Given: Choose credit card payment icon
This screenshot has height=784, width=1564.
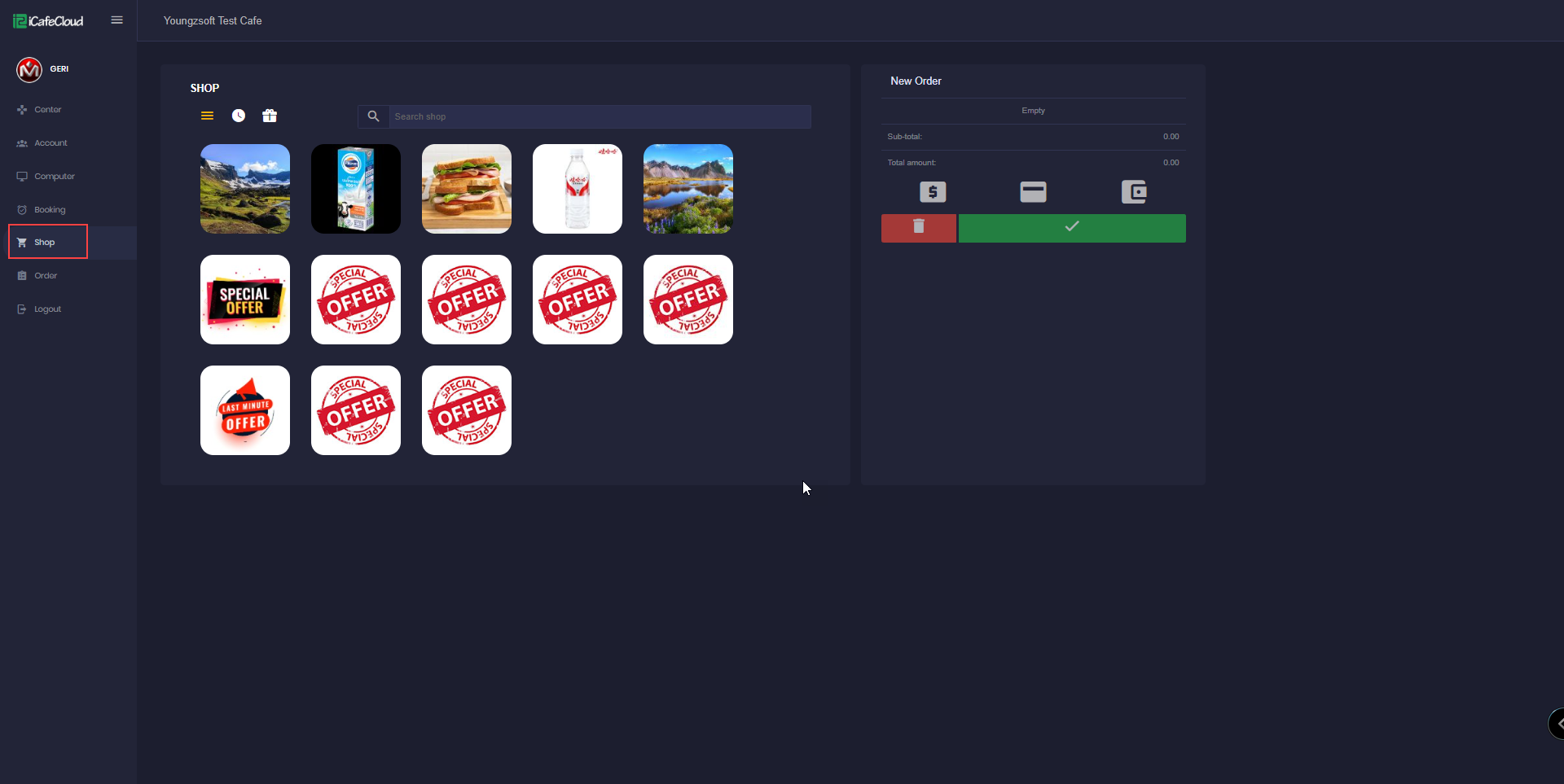Looking at the screenshot, I should click(x=1033, y=192).
